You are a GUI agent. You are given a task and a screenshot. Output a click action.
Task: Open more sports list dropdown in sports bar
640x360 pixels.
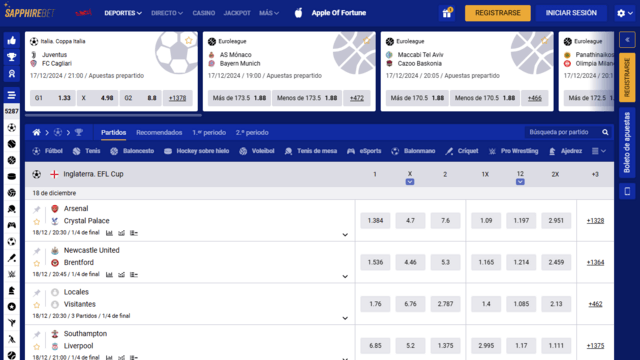(599, 151)
